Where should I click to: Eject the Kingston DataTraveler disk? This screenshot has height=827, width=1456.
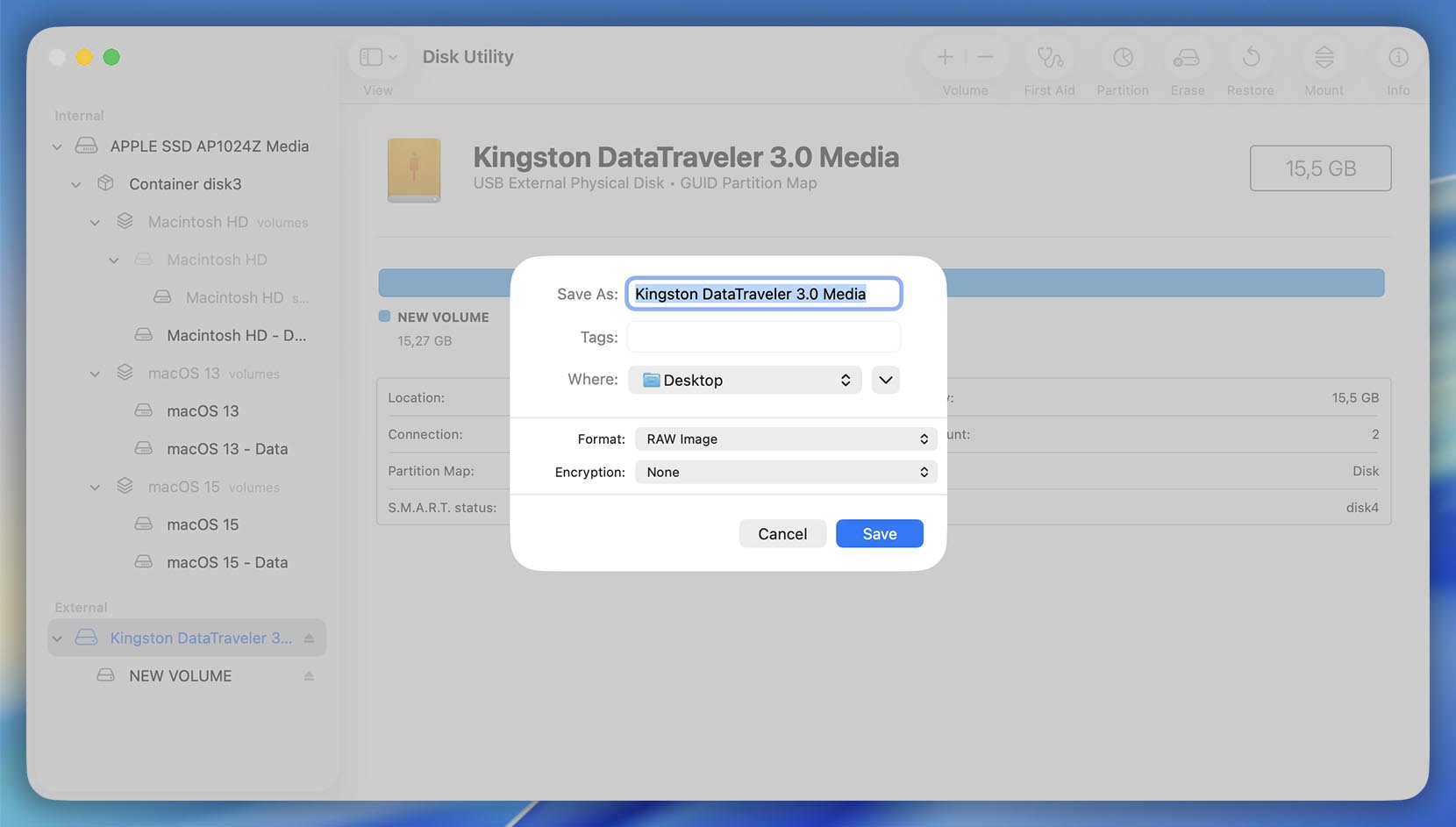pyautogui.click(x=309, y=638)
